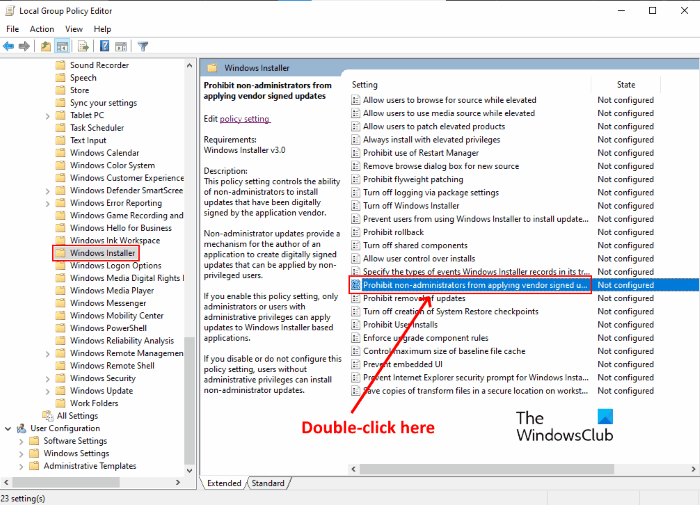The image size is (700, 505).
Task: Expand the Windows Update node
Action: click(48, 391)
